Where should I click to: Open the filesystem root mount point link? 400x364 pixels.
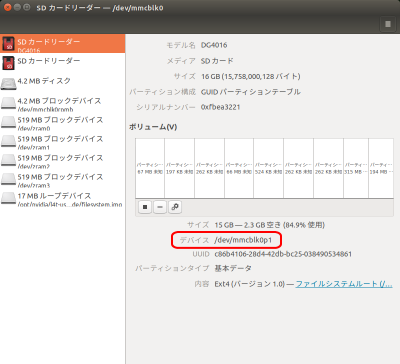[x=344, y=284]
